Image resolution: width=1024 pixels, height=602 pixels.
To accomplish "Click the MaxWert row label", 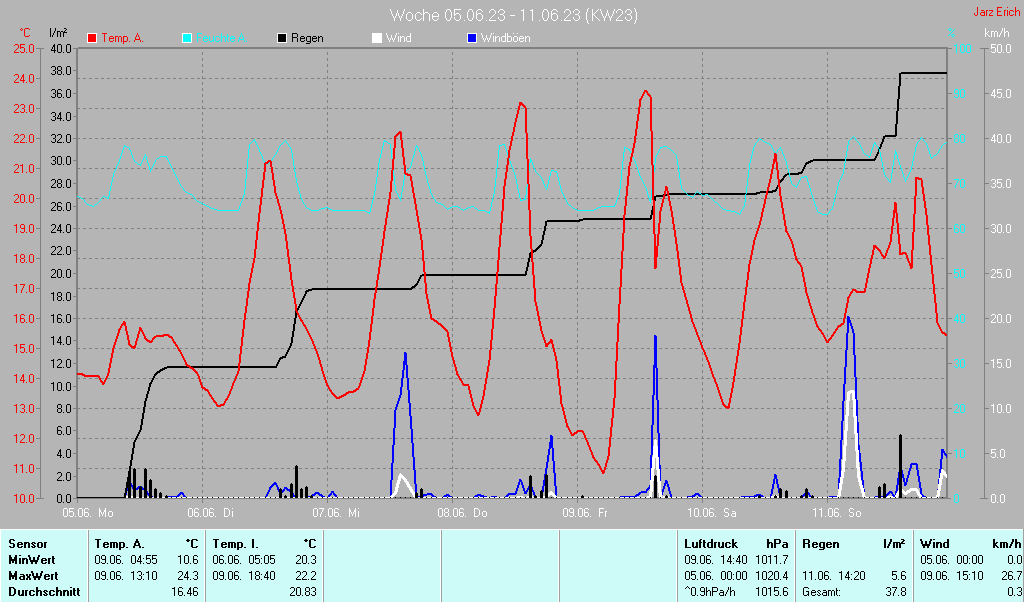I will (x=32, y=575).
